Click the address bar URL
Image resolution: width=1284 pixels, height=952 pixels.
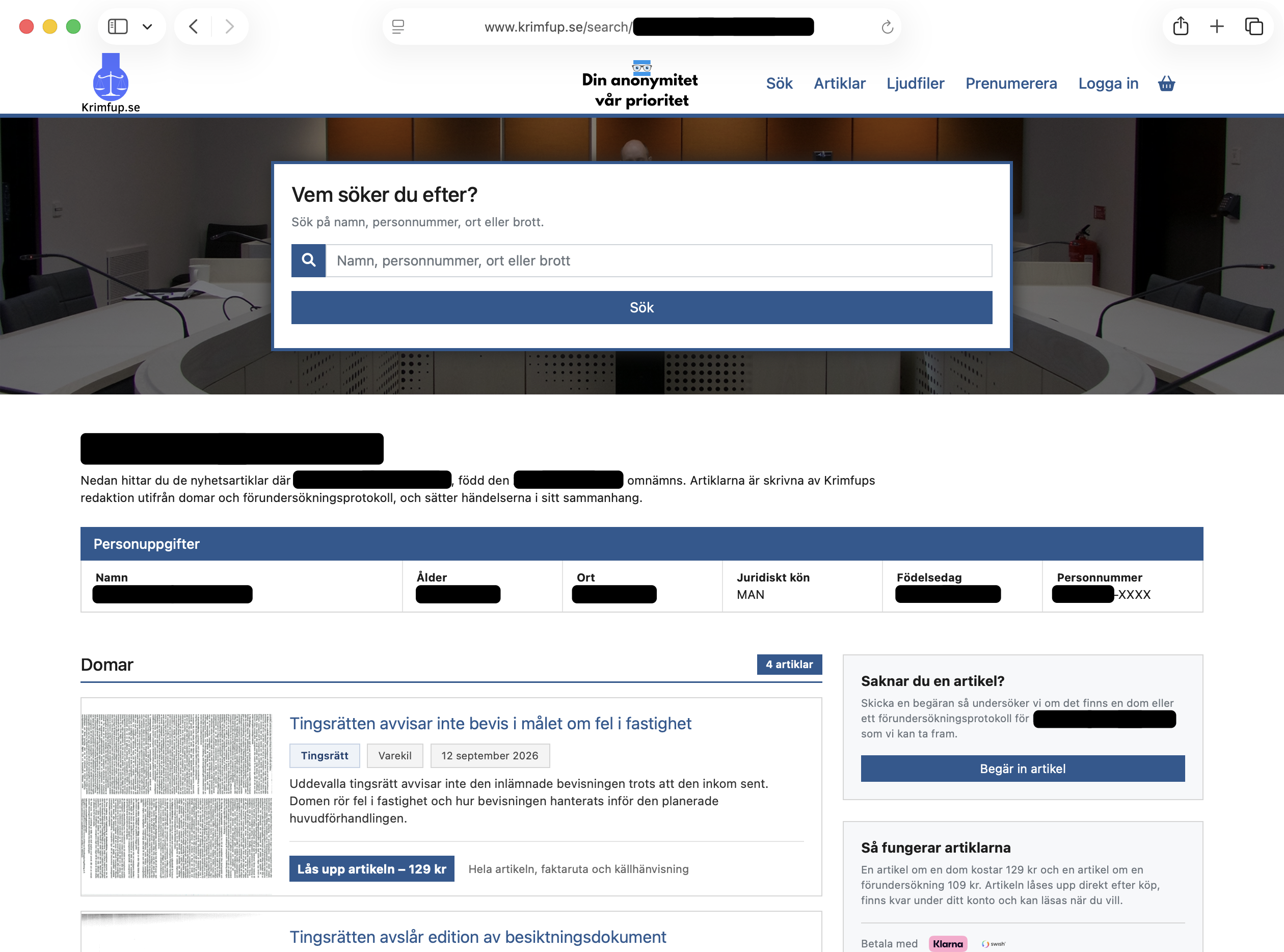coord(648,27)
